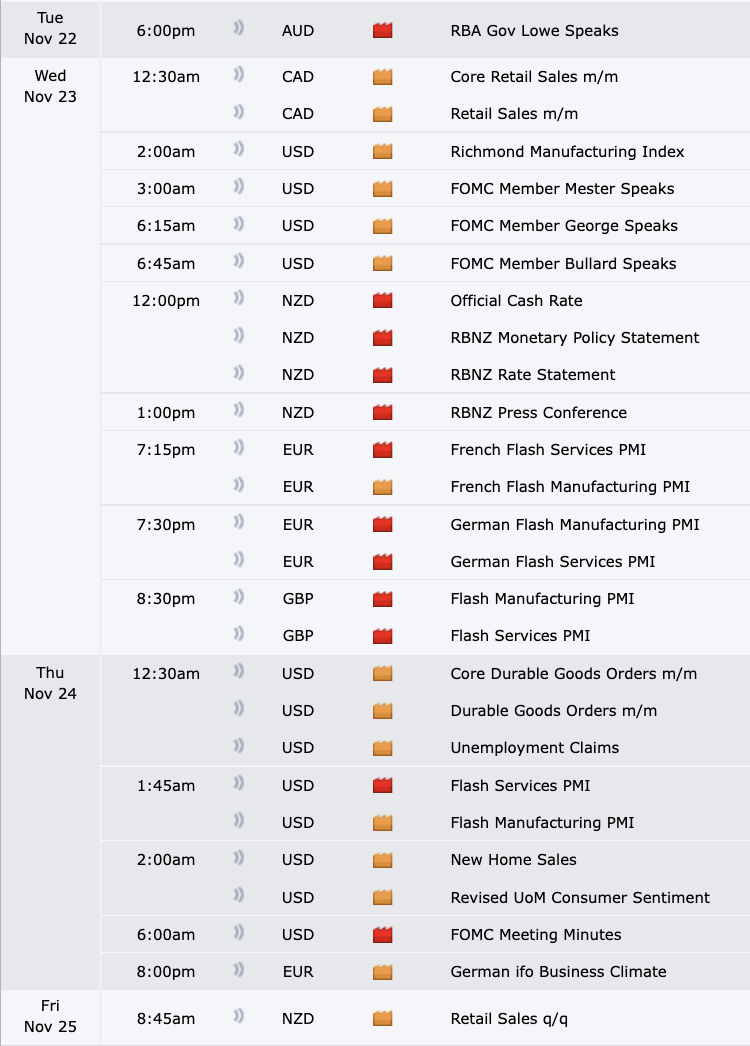The height and width of the screenshot is (1046, 750).
Task: Click sound icon for RBA Gov Lowe Speaks
Action: point(239,30)
